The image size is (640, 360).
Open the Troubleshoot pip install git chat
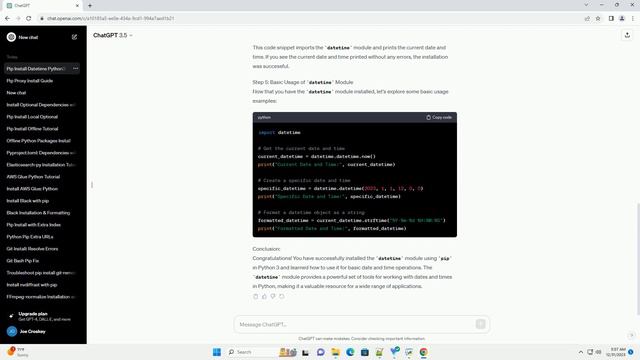[42, 273]
